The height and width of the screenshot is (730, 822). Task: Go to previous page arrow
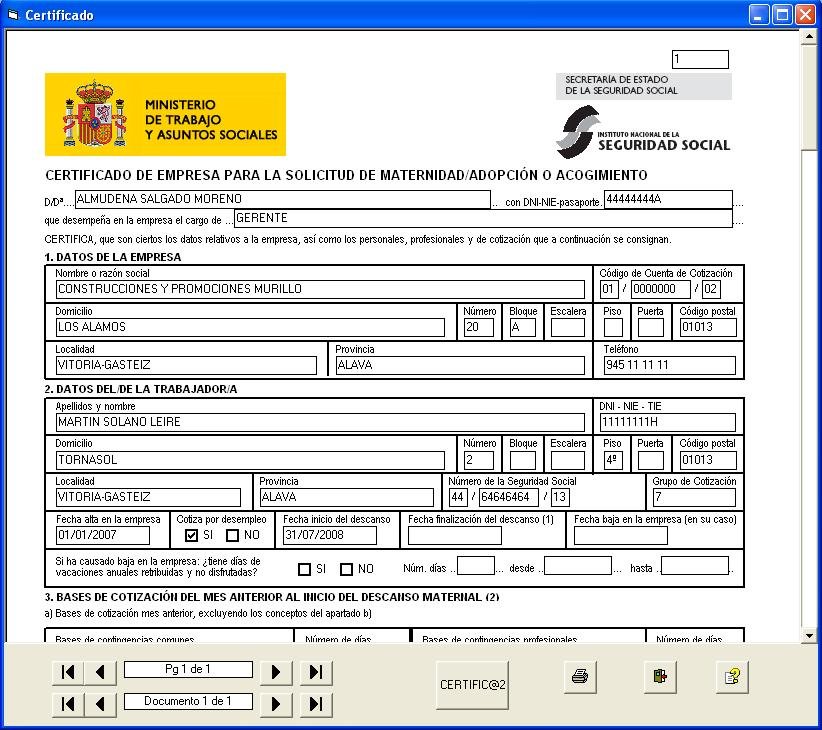pos(100,672)
